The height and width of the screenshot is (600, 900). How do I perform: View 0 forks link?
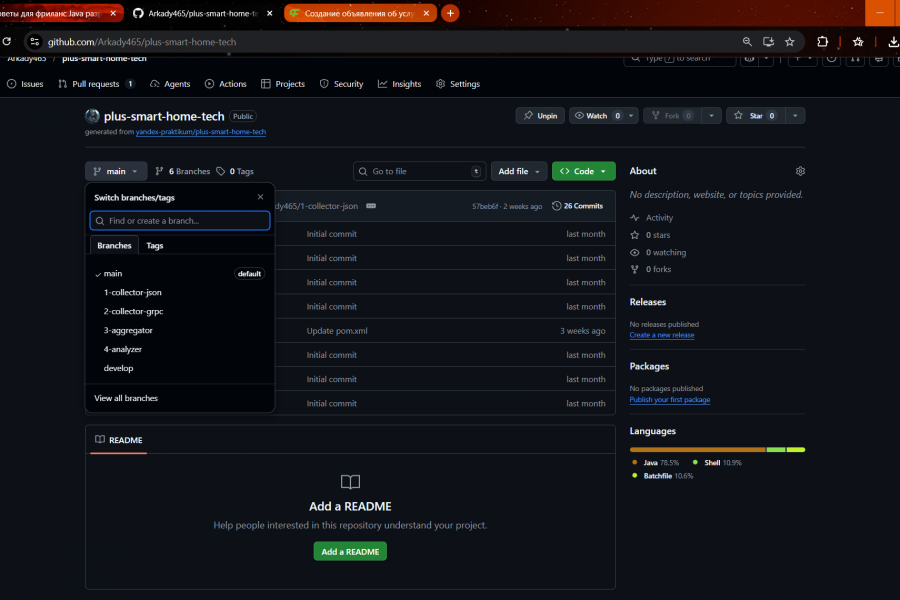(x=650, y=269)
